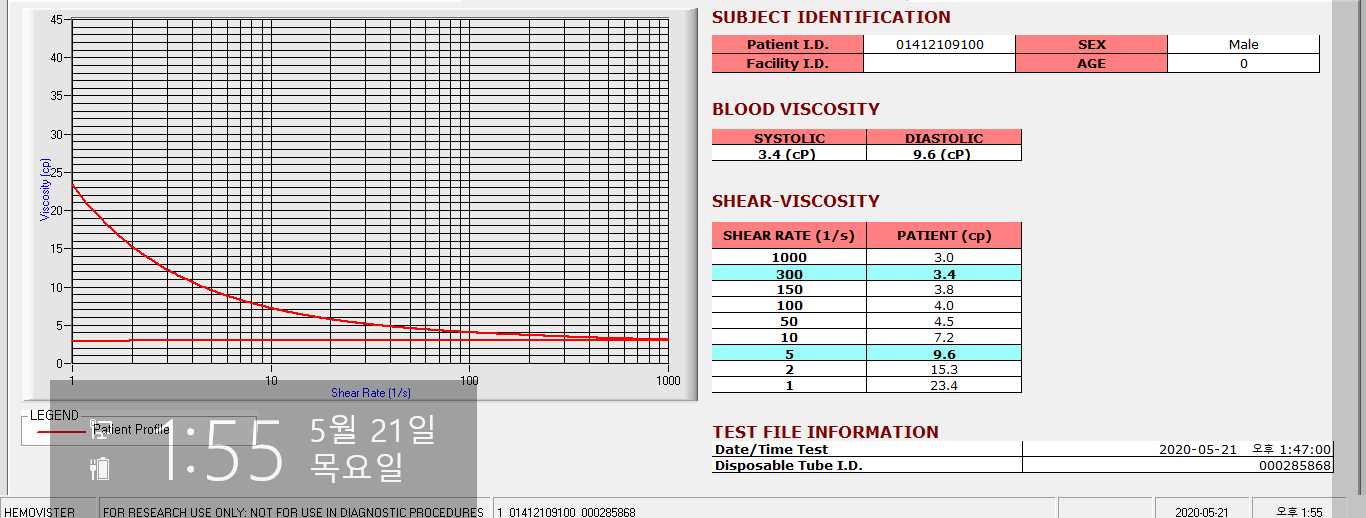The height and width of the screenshot is (518, 1366).
Task: Click the Patient I.D. label cell
Action: click(x=787, y=44)
